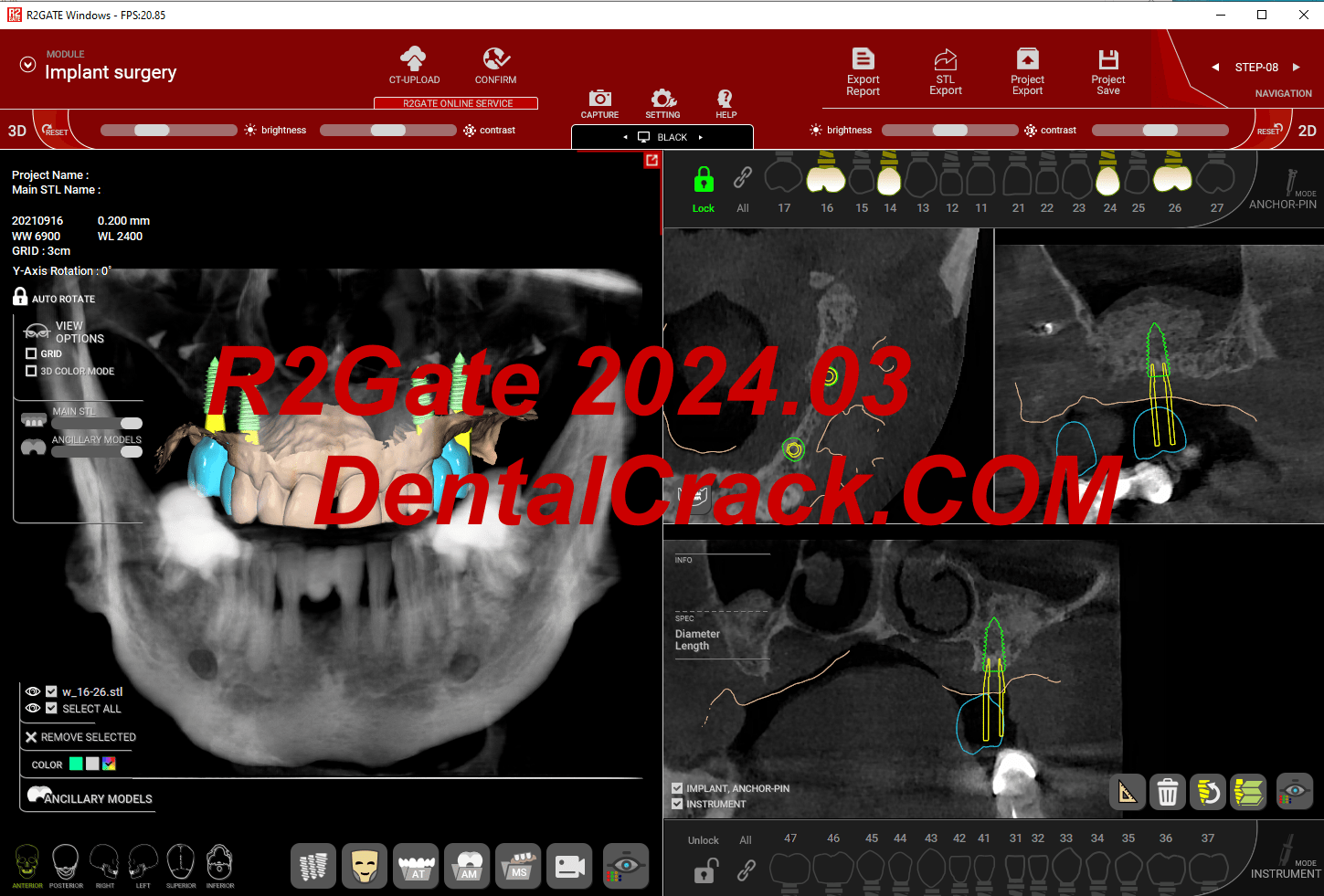The width and height of the screenshot is (1324, 896).
Task: Pick the green color swatch
Action: 76,764
